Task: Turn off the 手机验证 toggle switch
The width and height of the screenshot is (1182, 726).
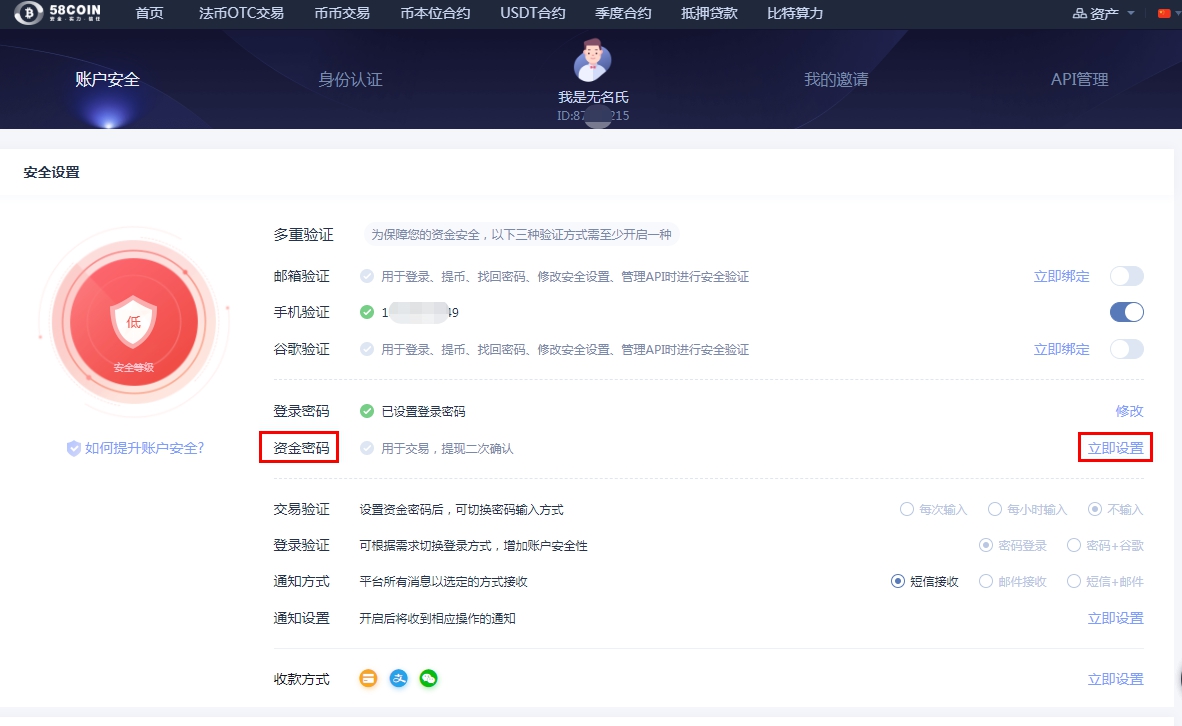Action: tap(1126, 312)
